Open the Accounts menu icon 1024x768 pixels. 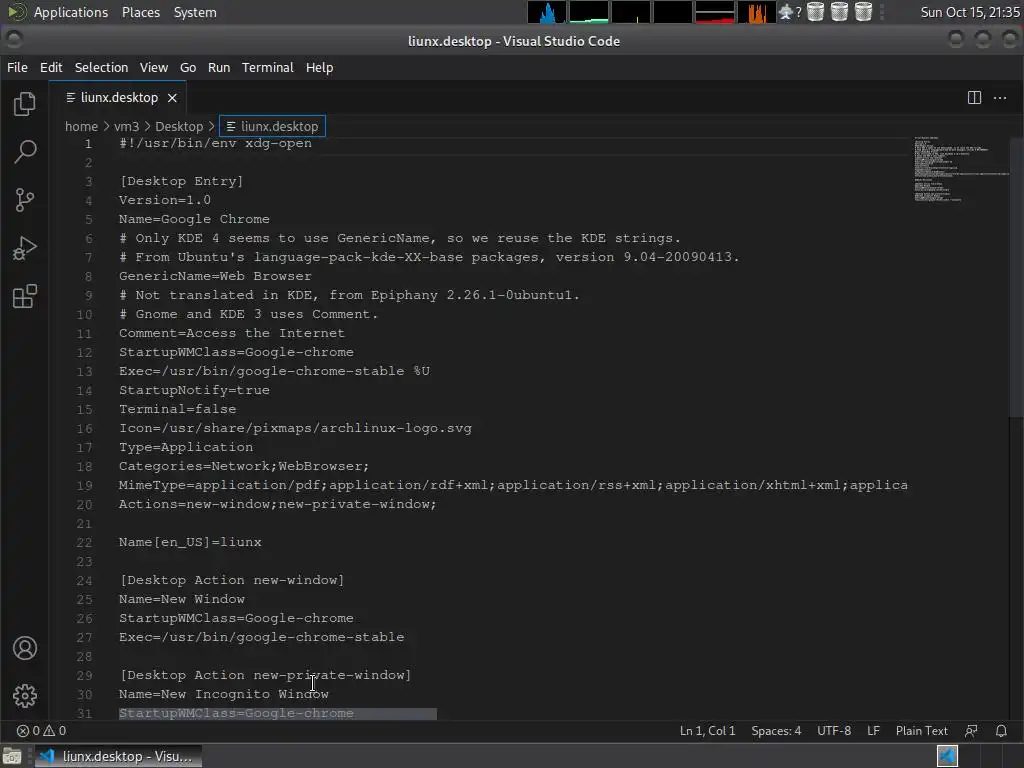[x=25, y=648]
